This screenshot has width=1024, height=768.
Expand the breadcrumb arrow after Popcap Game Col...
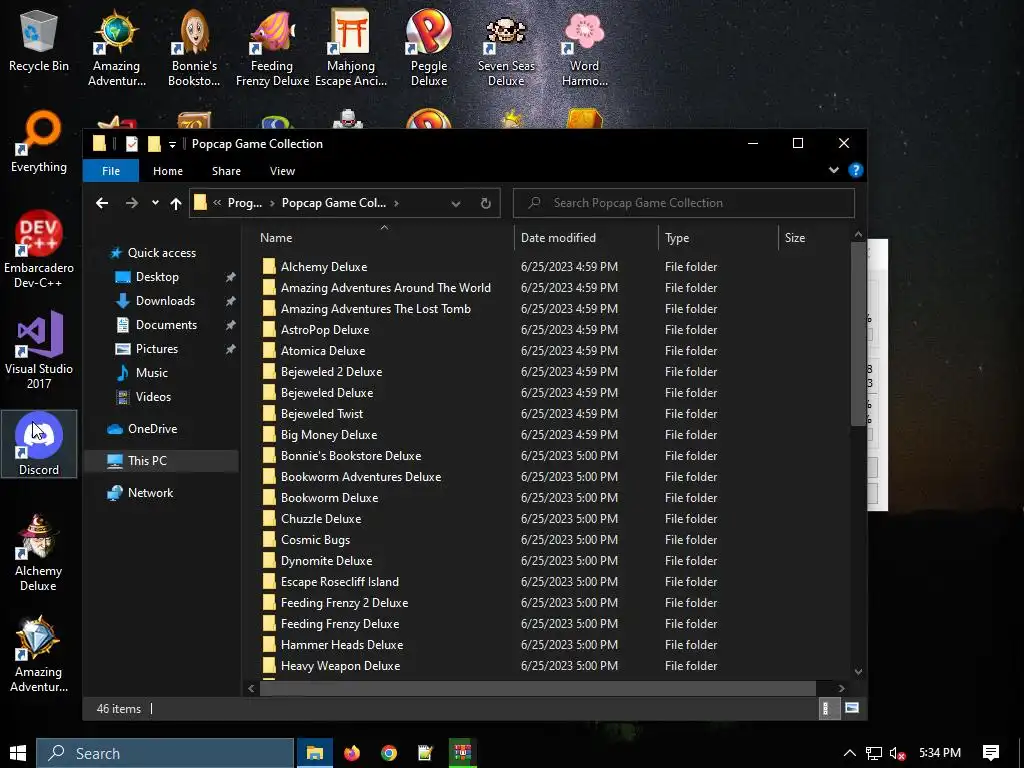(x=396, y=203)
